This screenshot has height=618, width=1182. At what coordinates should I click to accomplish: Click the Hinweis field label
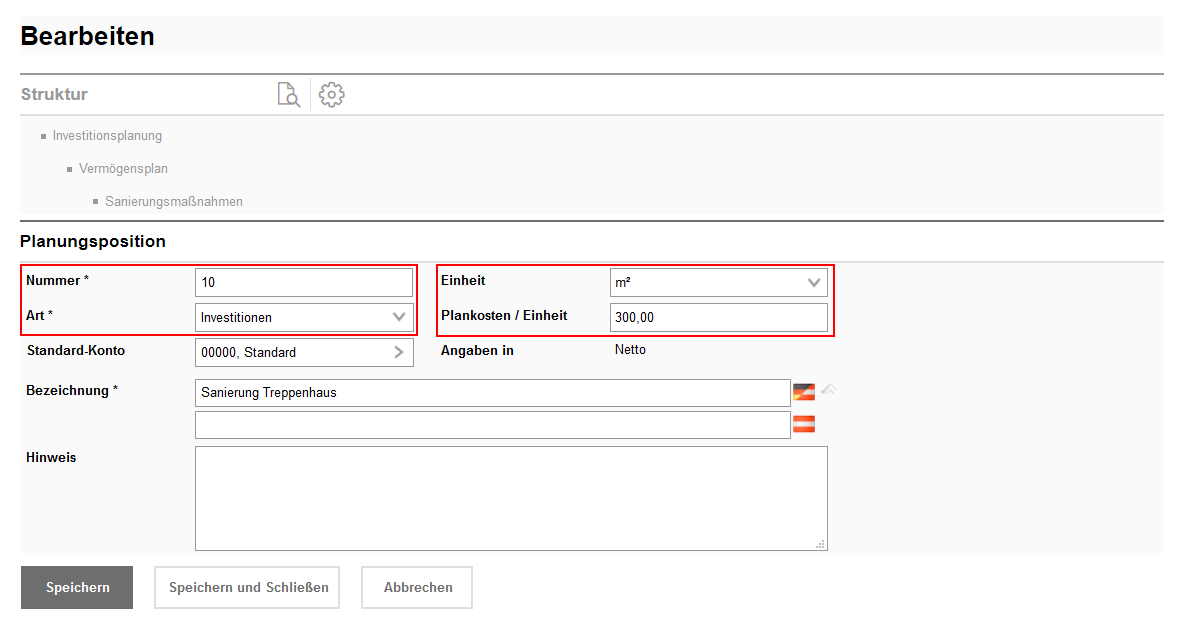click(x=51, y=457)
